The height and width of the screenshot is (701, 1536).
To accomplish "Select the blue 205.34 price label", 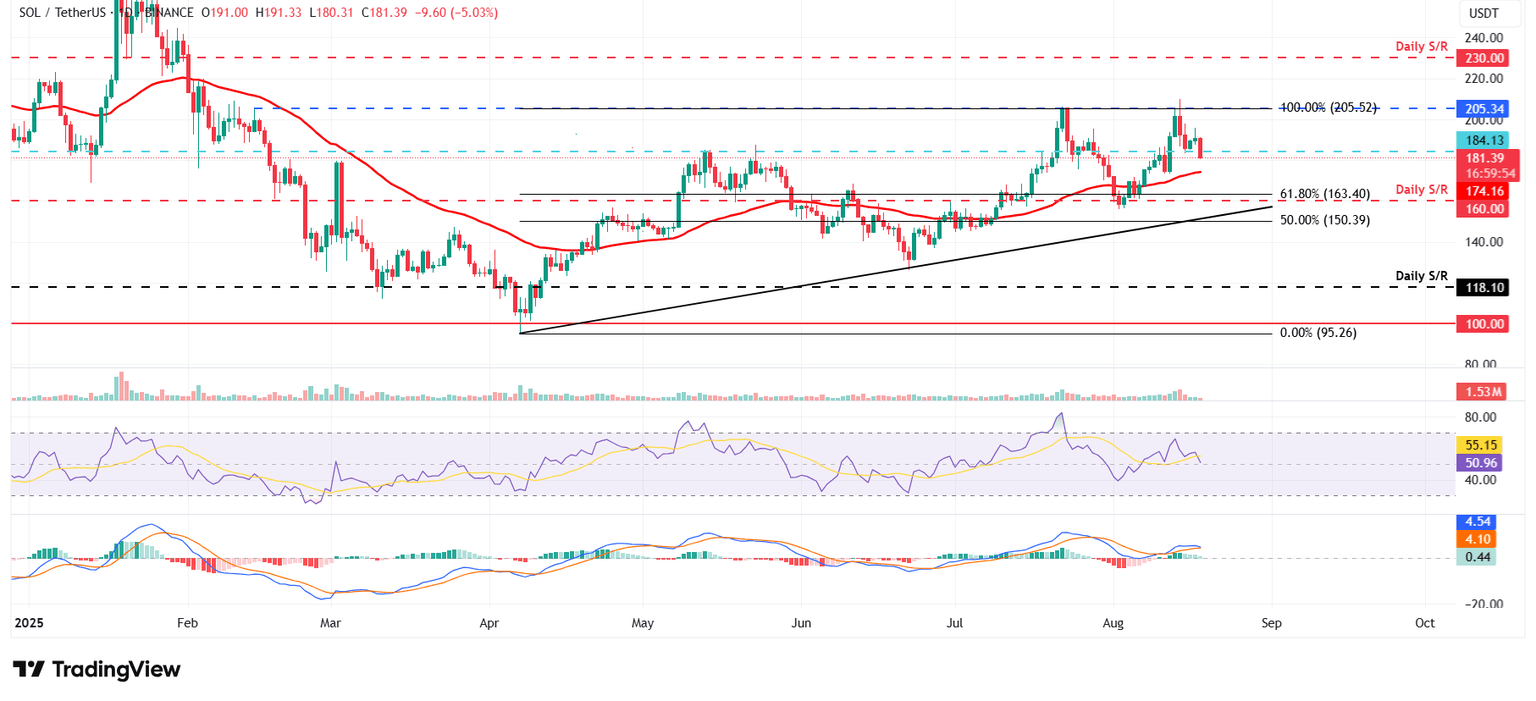I will (1483, 108).
